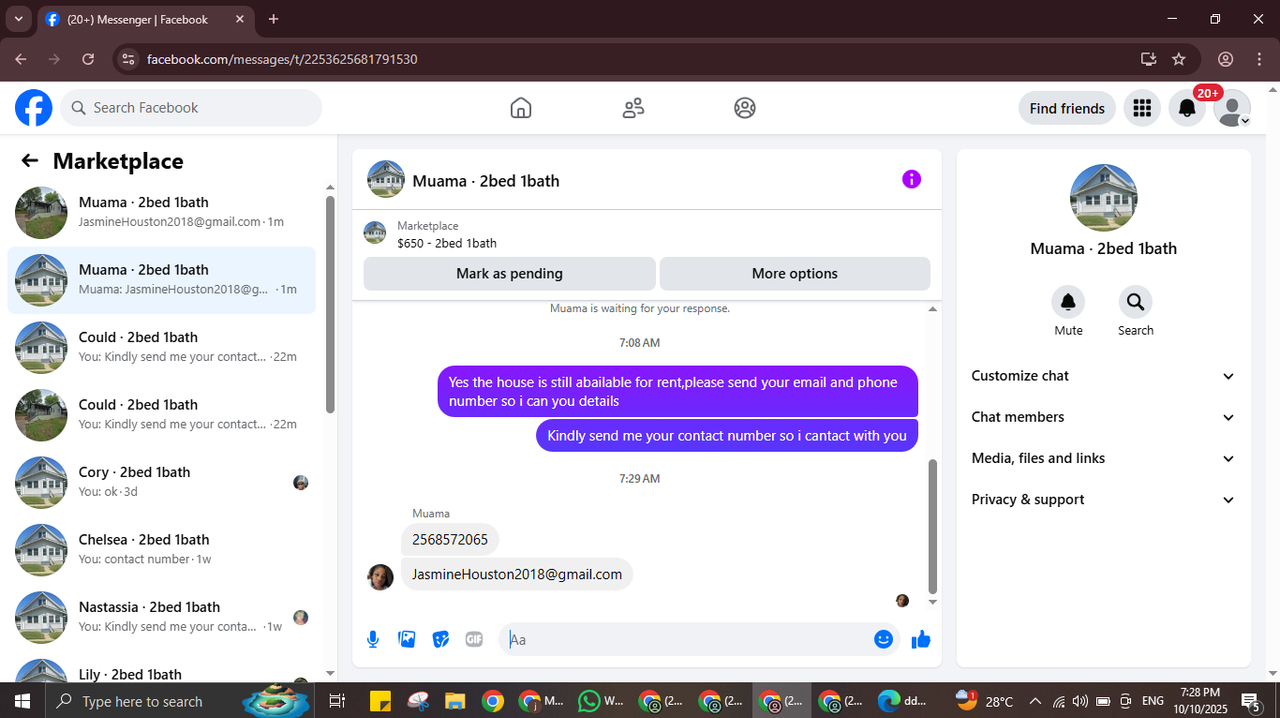Image resolution: width=1280 pixels, height=718 pixels.
Task: Click the chat list scrollbar down arrow
Action: [x=330, y=674]
